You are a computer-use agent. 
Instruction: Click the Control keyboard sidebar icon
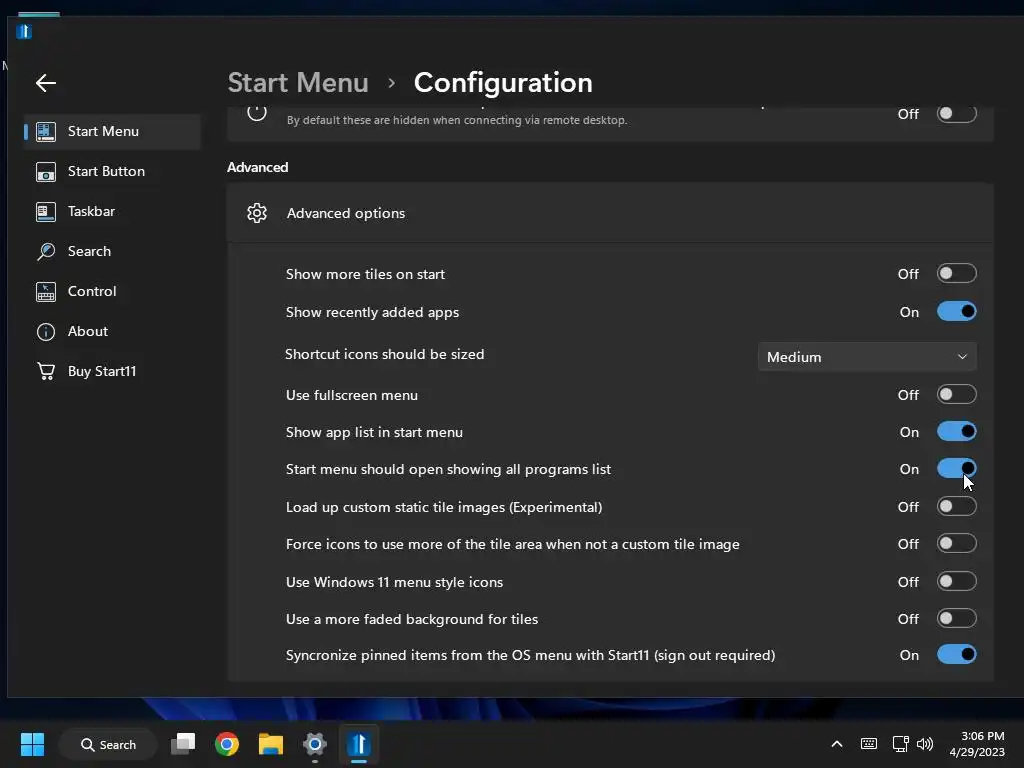point(46,291)
